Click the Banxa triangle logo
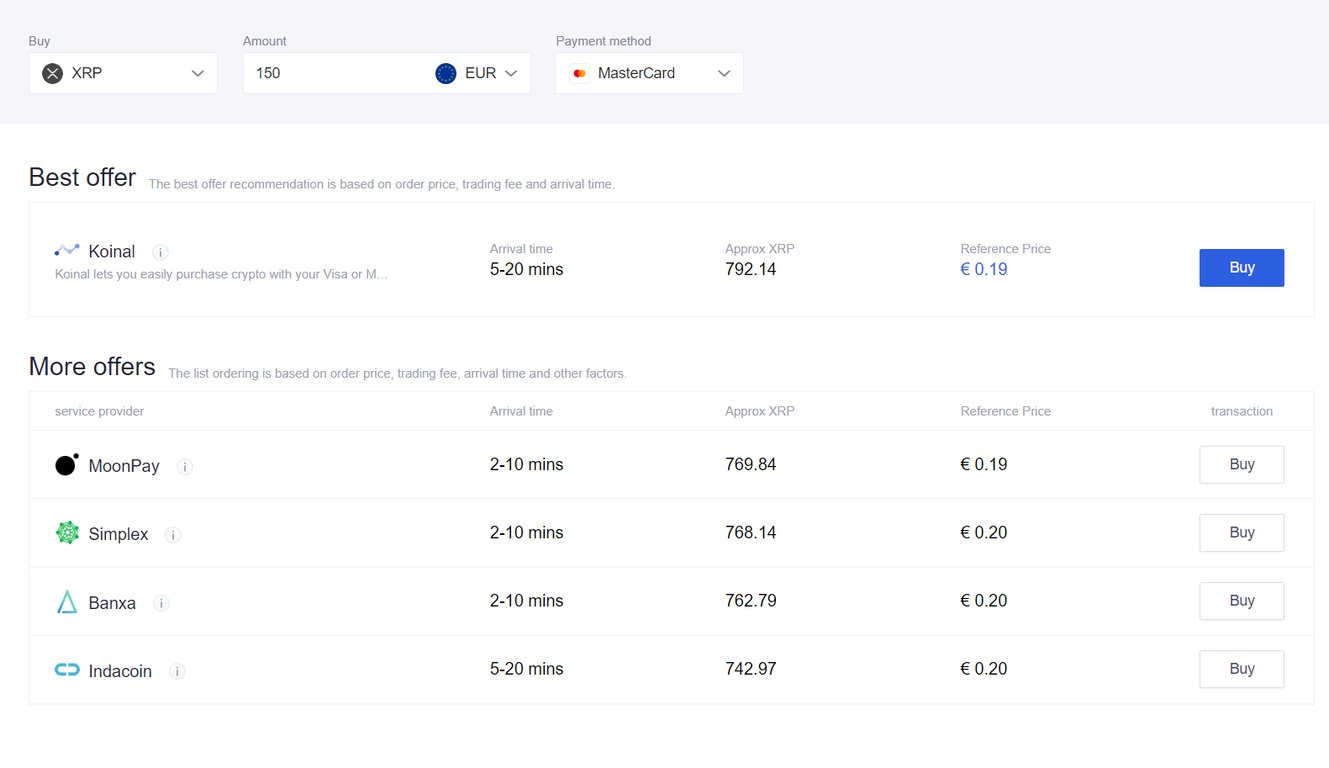 [67, 601]
